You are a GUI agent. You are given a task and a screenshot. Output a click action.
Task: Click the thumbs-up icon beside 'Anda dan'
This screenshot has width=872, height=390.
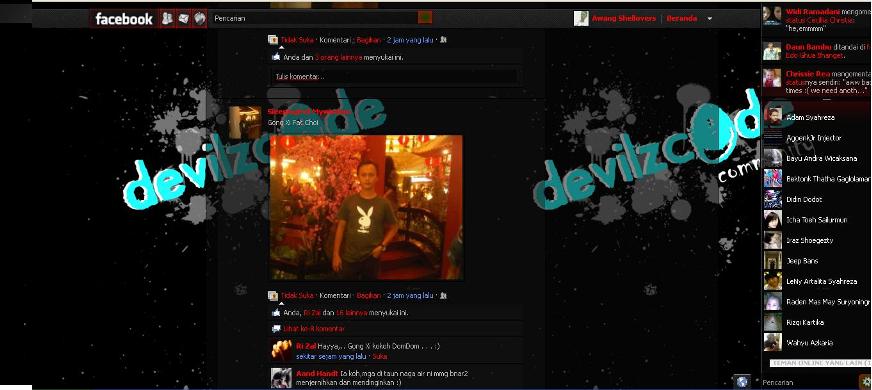(x=276, y=57)
